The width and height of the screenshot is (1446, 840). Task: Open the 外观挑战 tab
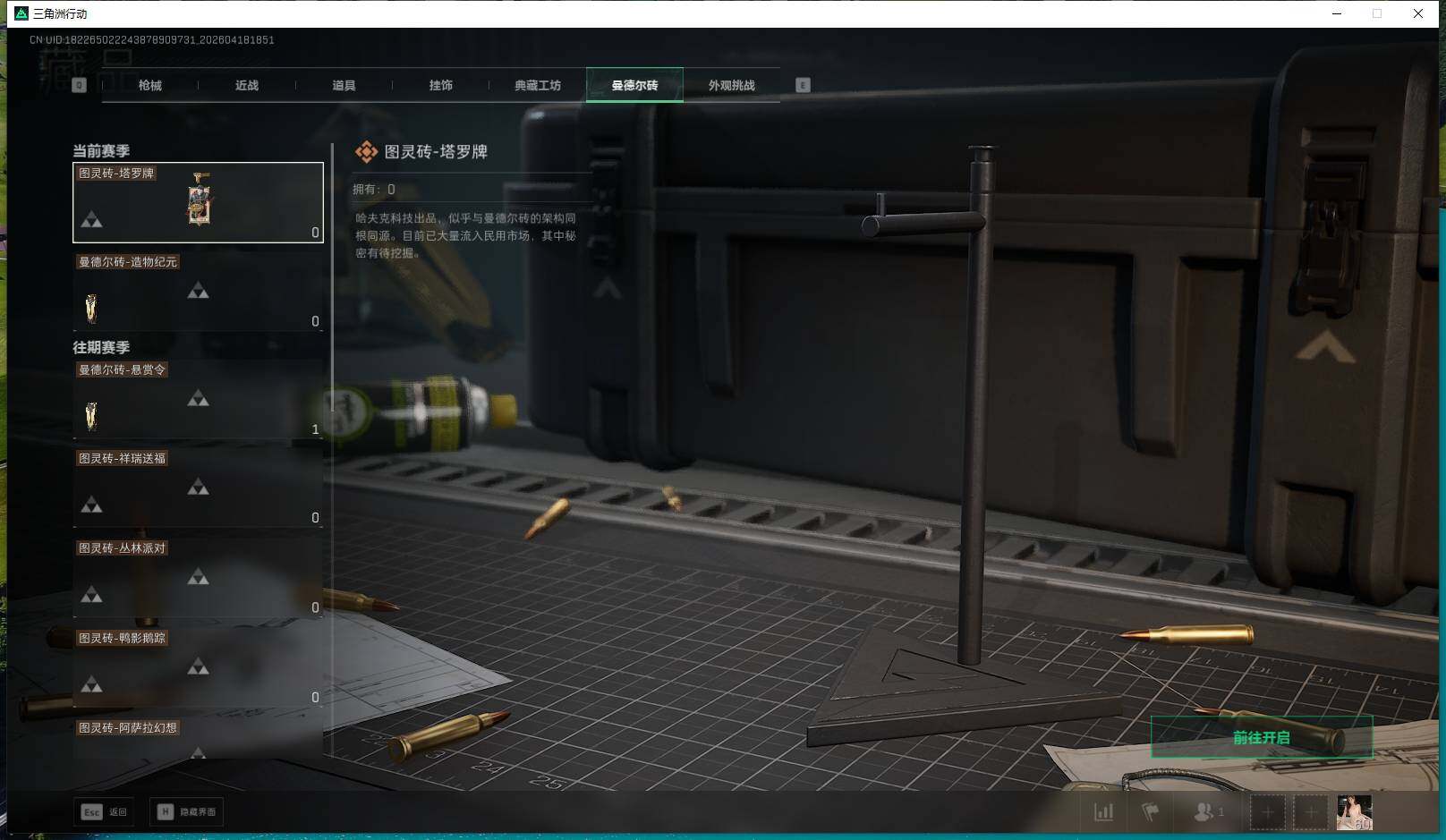[x=731, y=86]
